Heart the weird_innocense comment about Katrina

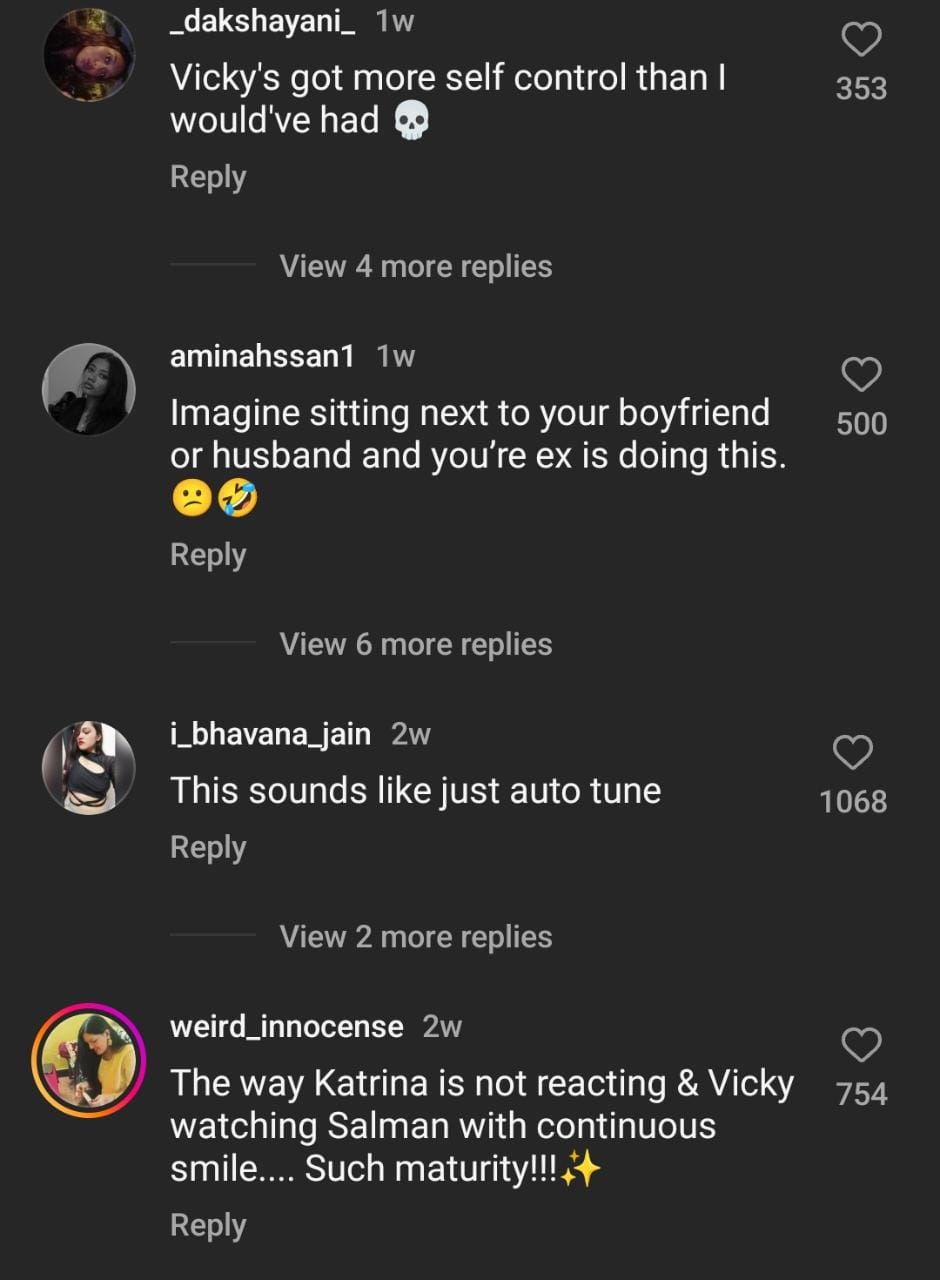tap(861, 1046)
